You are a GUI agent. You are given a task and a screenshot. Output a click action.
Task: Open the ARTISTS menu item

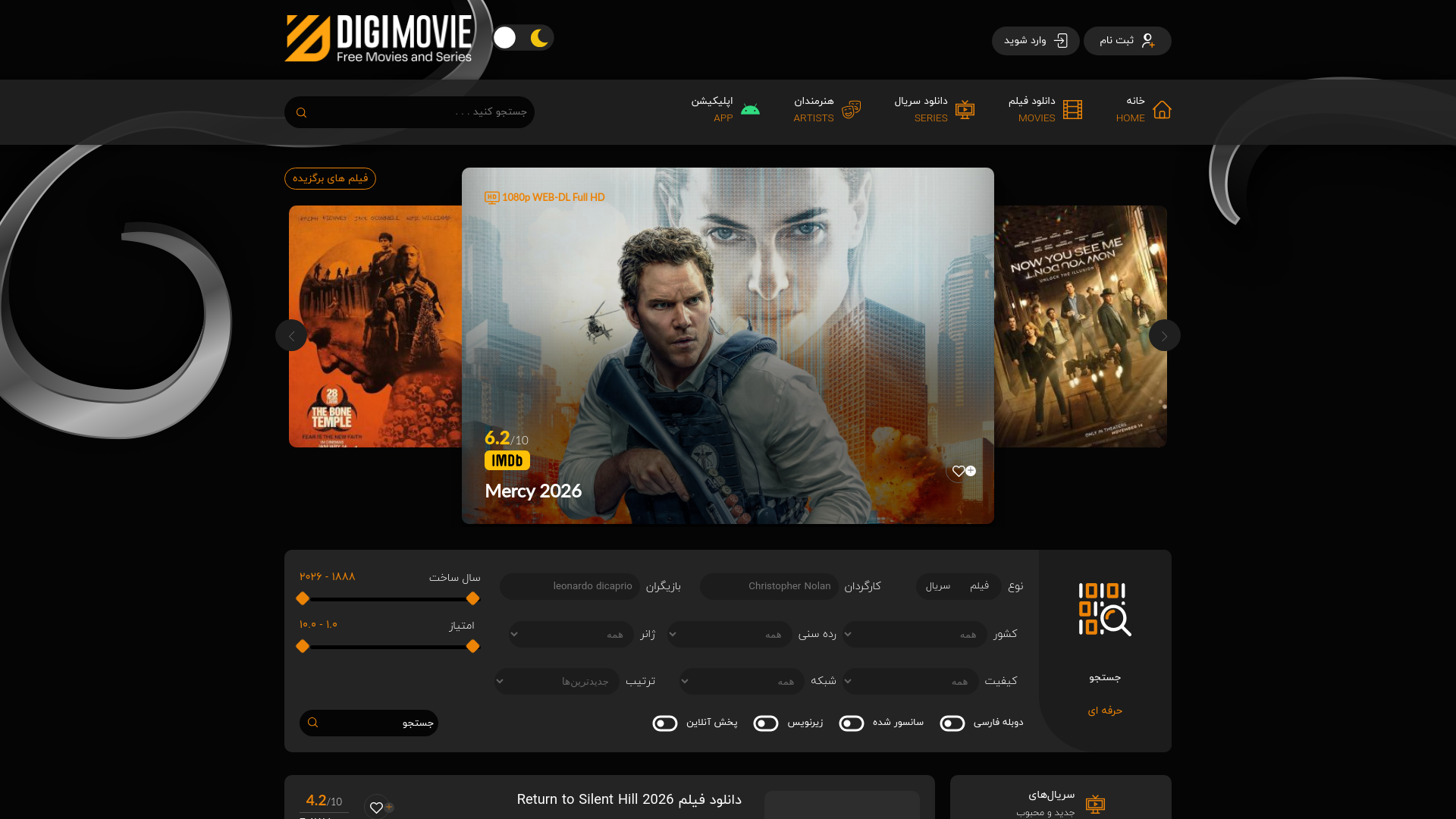[x=813, y=110]
